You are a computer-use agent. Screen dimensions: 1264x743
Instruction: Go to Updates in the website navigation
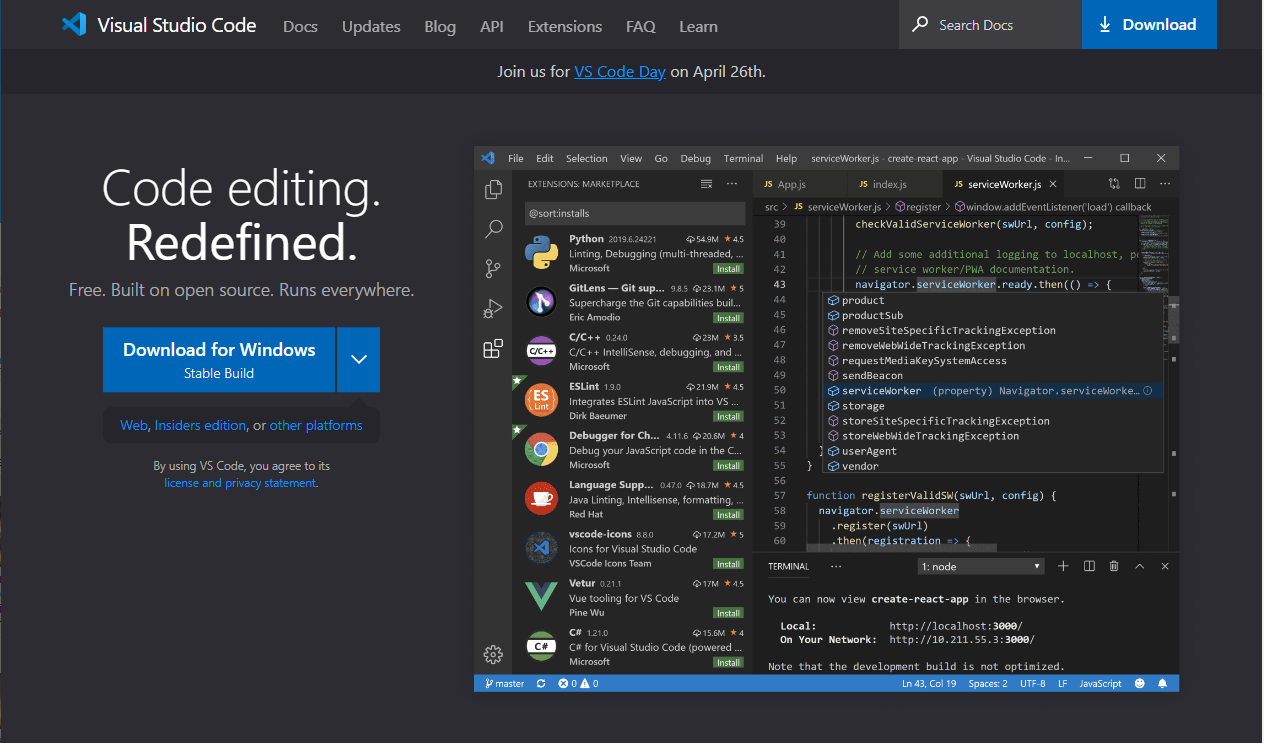371,26
